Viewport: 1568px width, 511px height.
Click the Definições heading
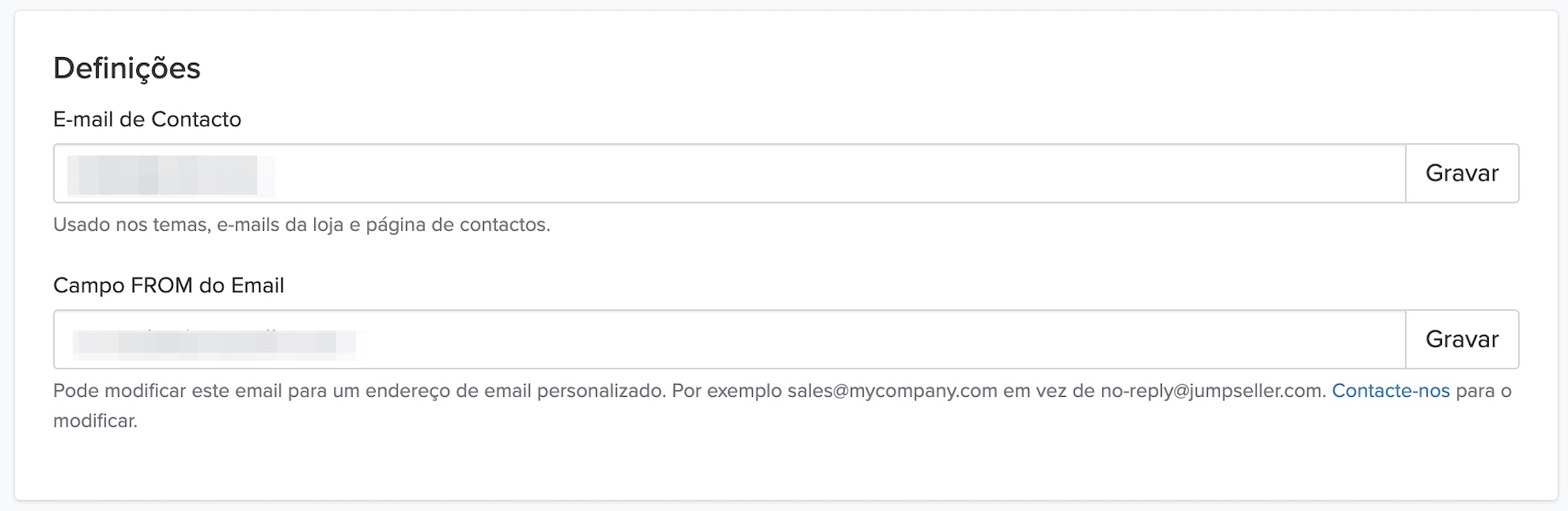[x=127, y=68]
